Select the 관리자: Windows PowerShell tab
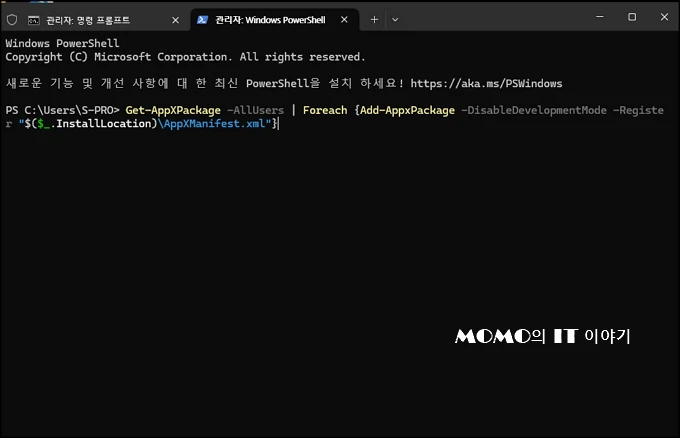Viewport: 680px width, 438px height. (274, 20)
